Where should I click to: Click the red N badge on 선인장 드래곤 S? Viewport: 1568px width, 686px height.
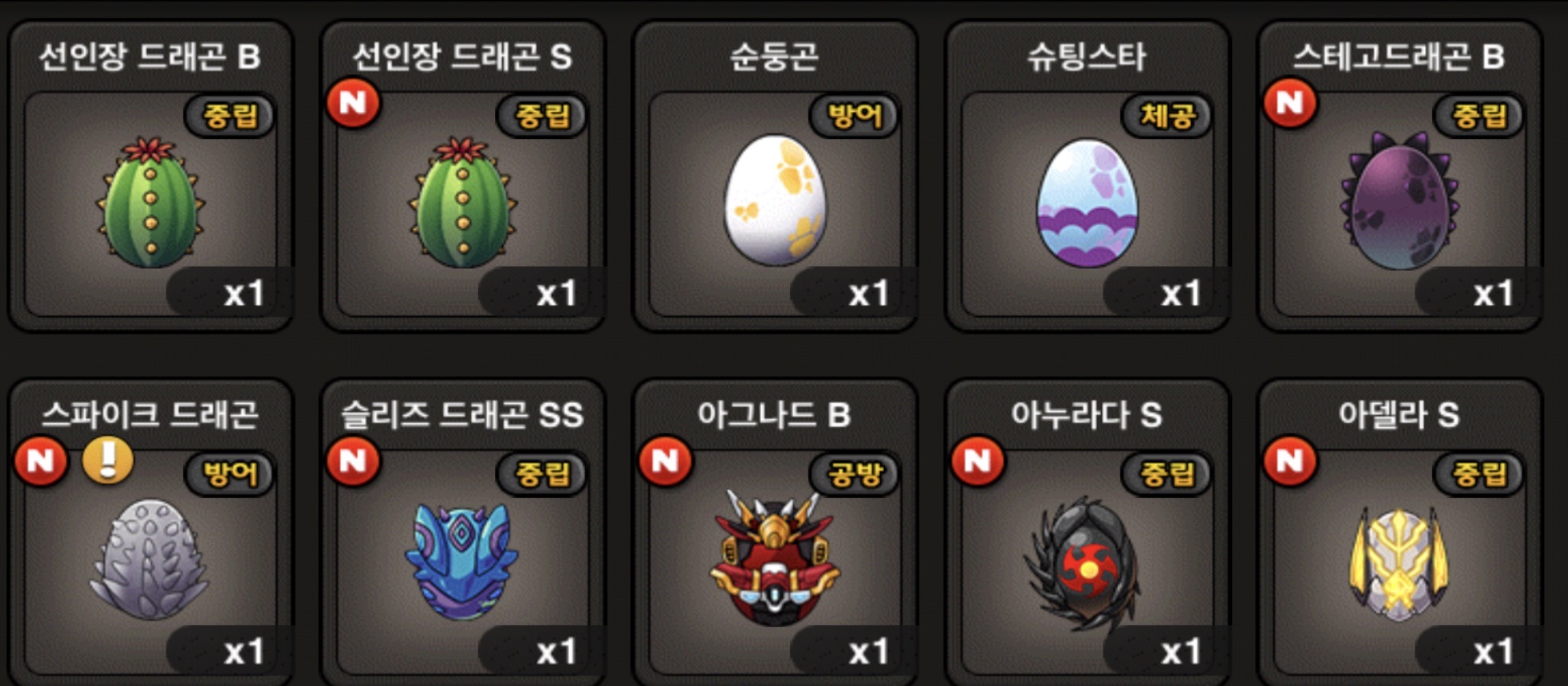point(353,103)
